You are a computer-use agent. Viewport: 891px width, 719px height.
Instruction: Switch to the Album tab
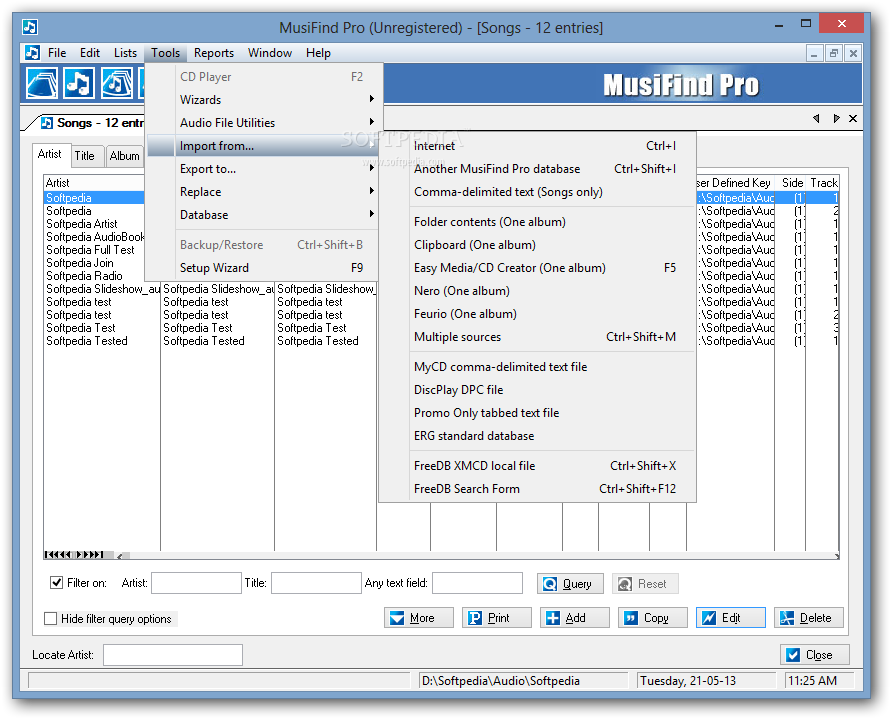(x=124, y=156)
